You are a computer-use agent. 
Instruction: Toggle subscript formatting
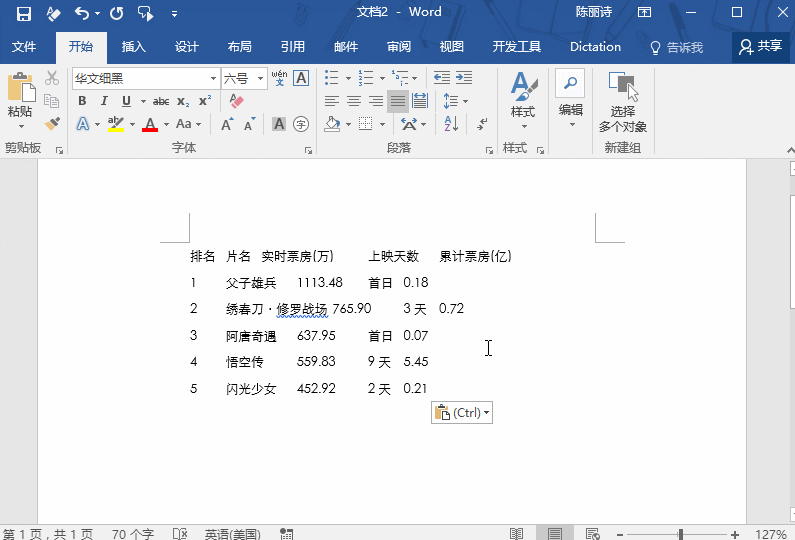click(x=183, y=101)
